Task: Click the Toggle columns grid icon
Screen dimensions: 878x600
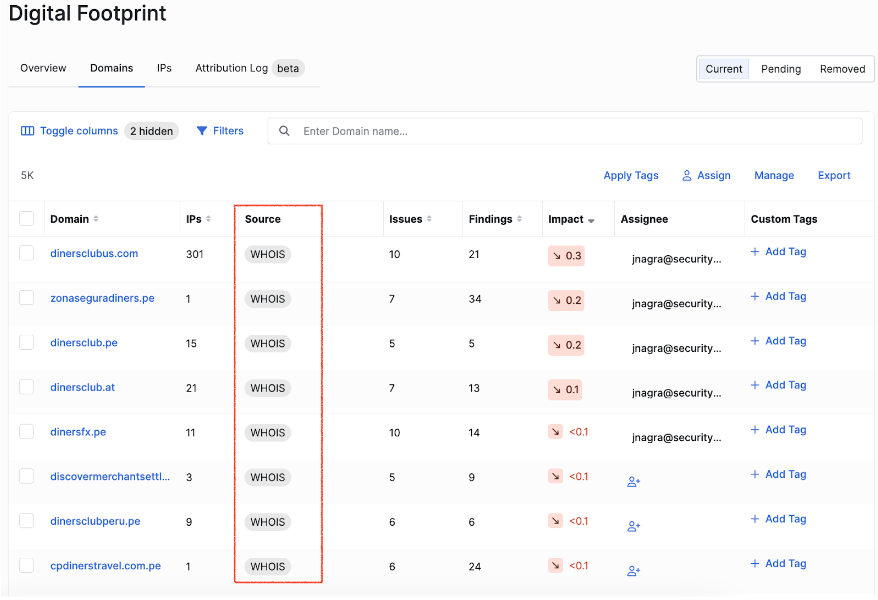Action: pyautogui.click(x=27, y=131)
